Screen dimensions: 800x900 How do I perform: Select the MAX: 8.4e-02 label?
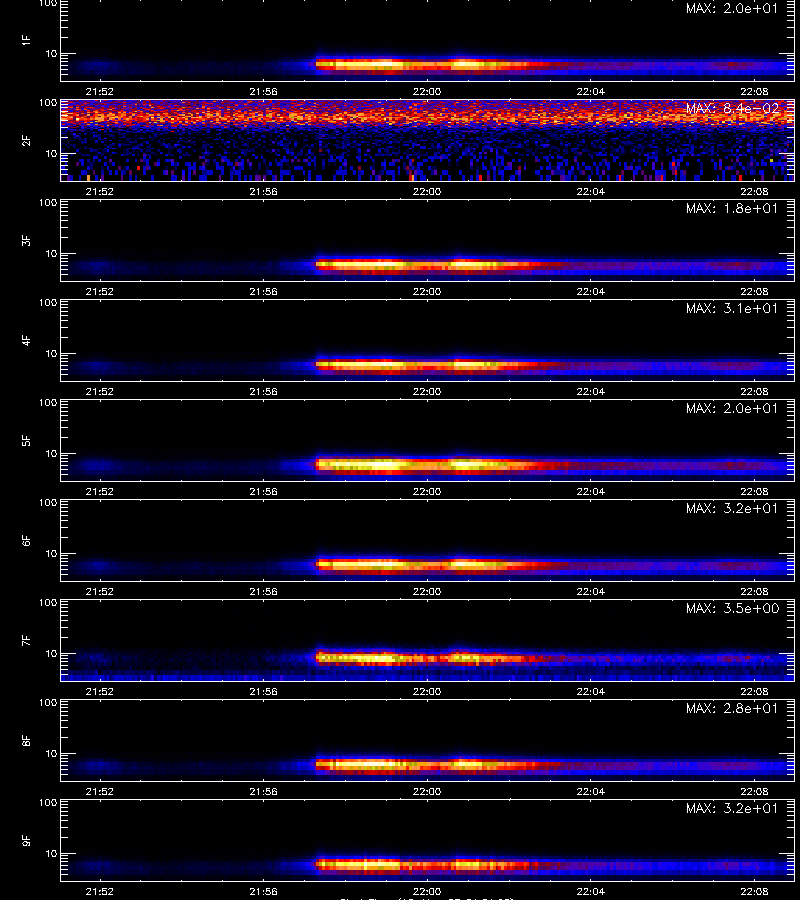point(732,108)
